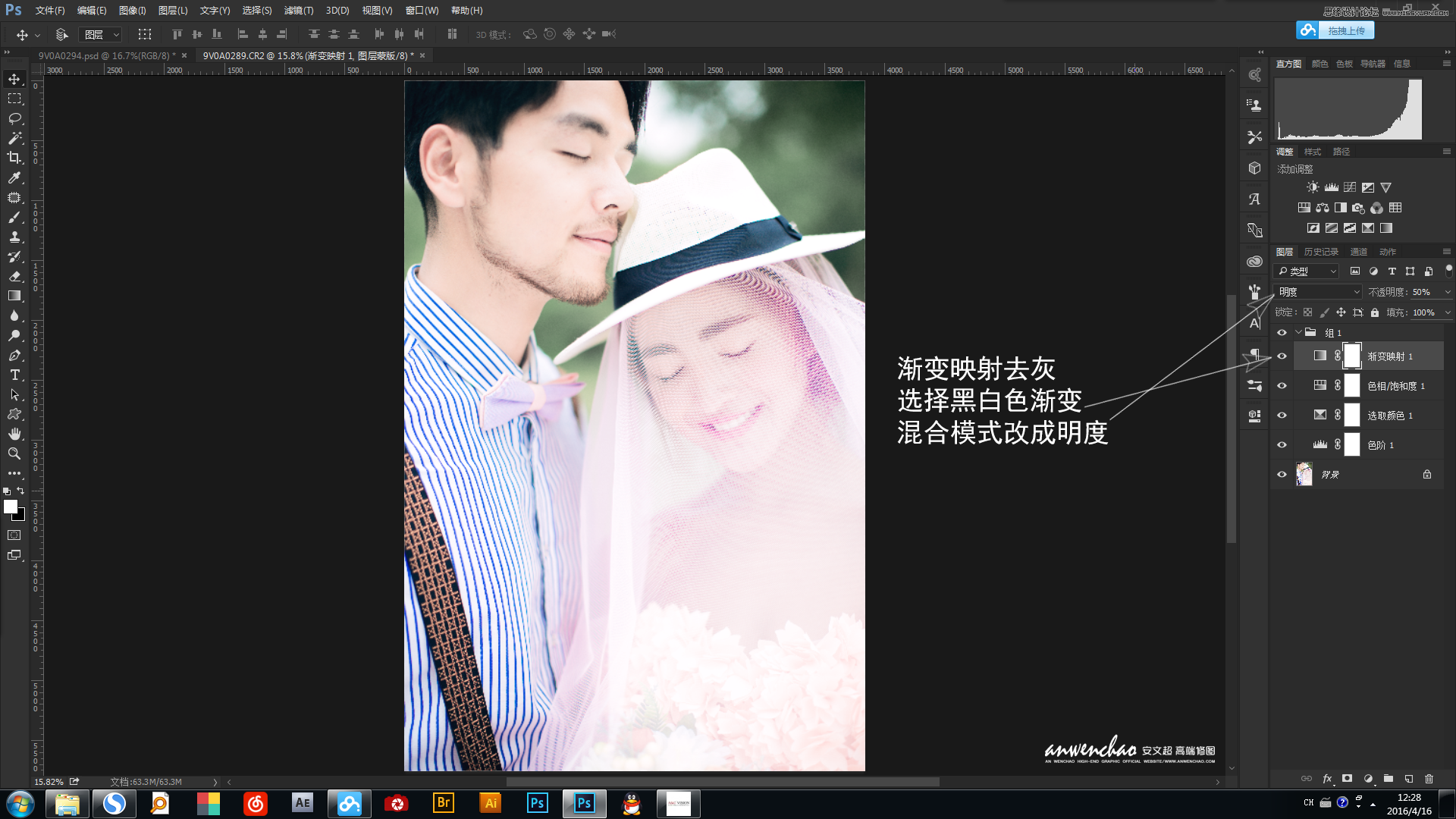Hide the 色阶 1 layer
Screen dimensions: 1456x819
1282,445
